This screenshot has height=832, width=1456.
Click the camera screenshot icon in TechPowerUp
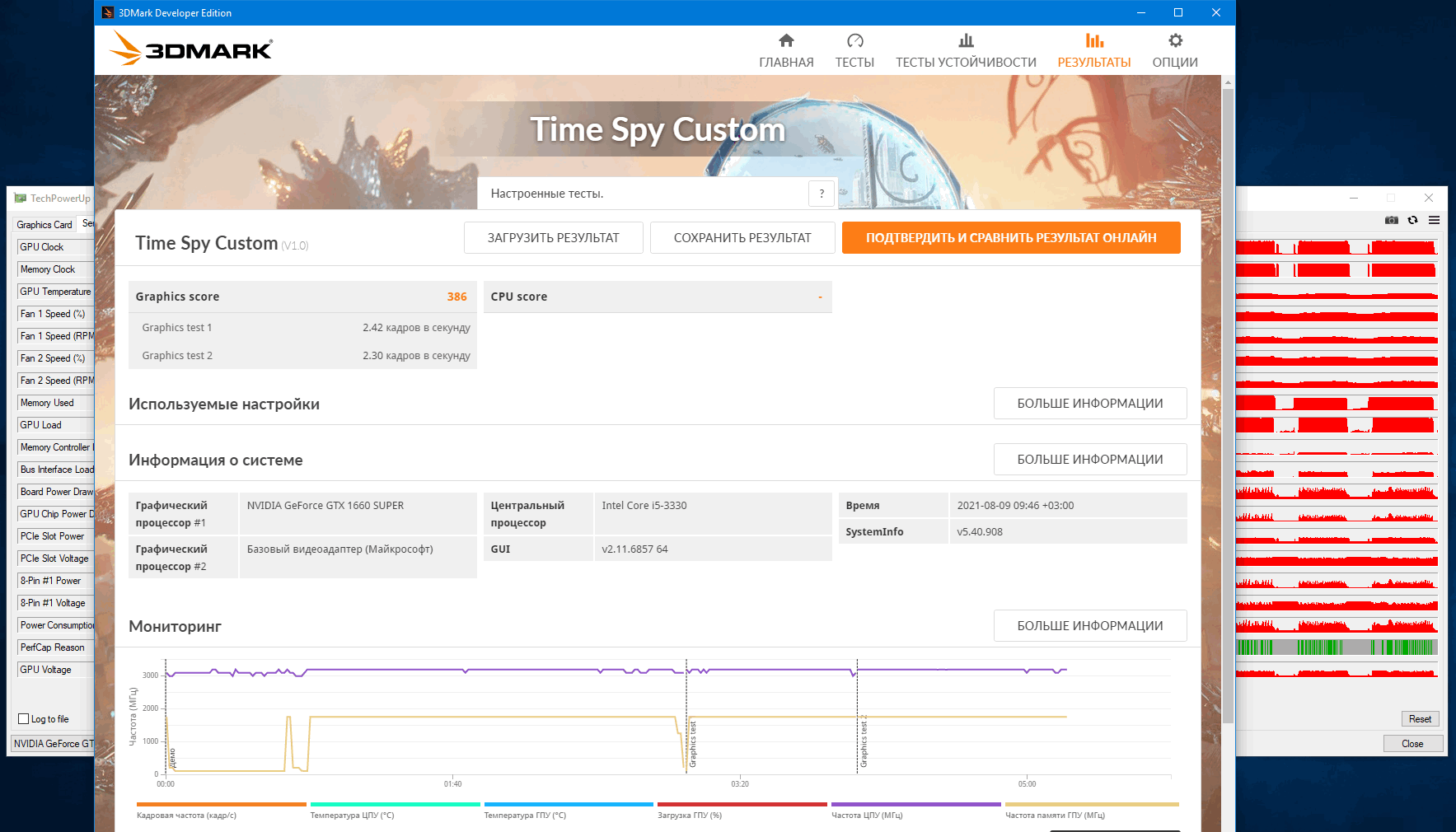(x=1392, y=220)
